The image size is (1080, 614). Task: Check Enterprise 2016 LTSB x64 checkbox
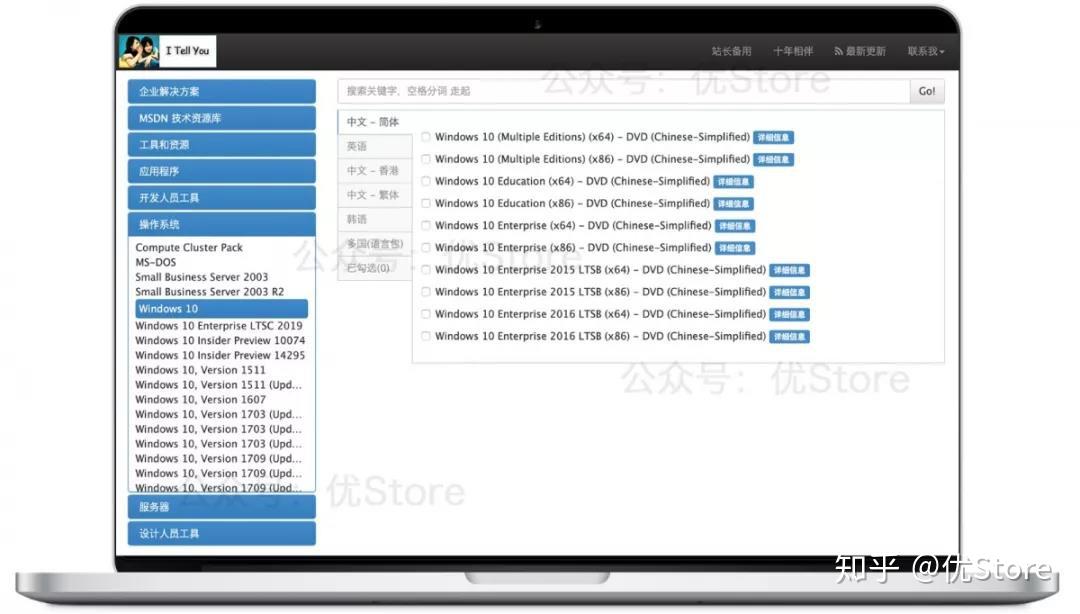pos(426,314)
